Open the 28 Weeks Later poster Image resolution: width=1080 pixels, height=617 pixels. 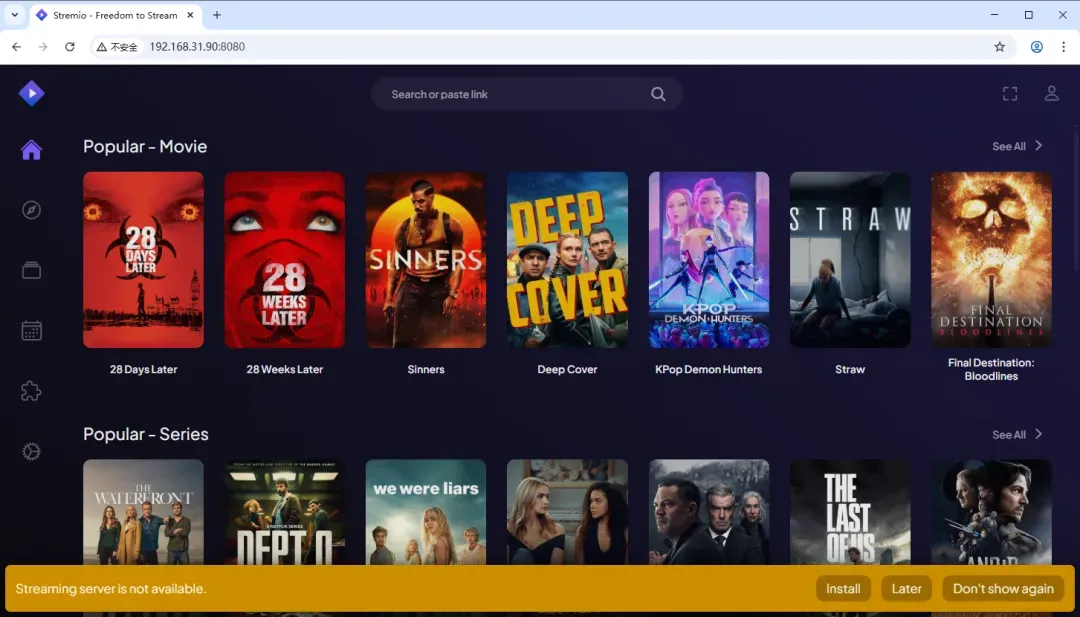point(284,260)
